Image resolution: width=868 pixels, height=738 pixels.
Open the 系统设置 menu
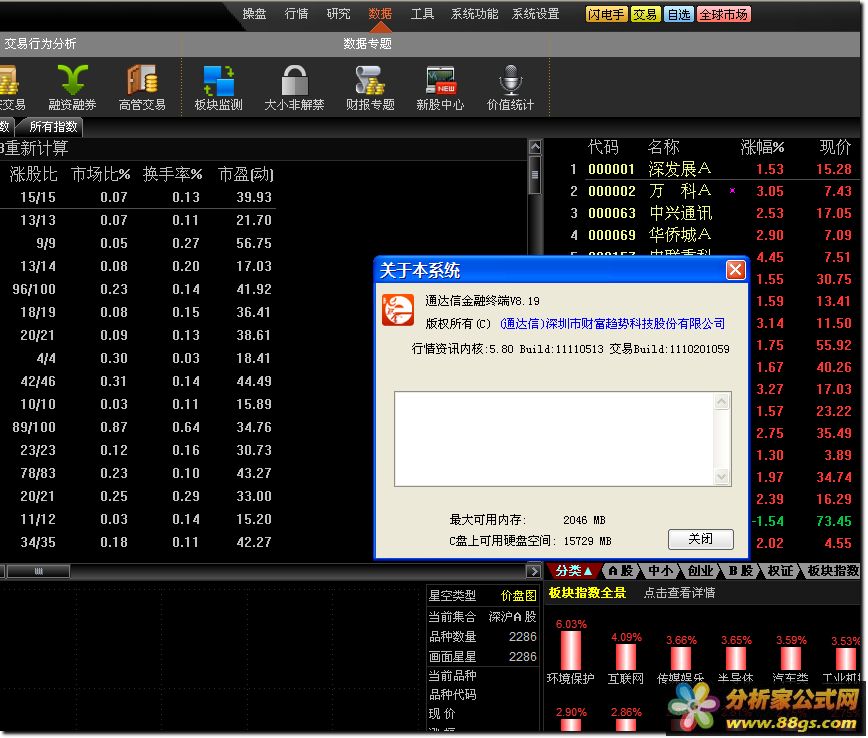(x=535, y=14)
